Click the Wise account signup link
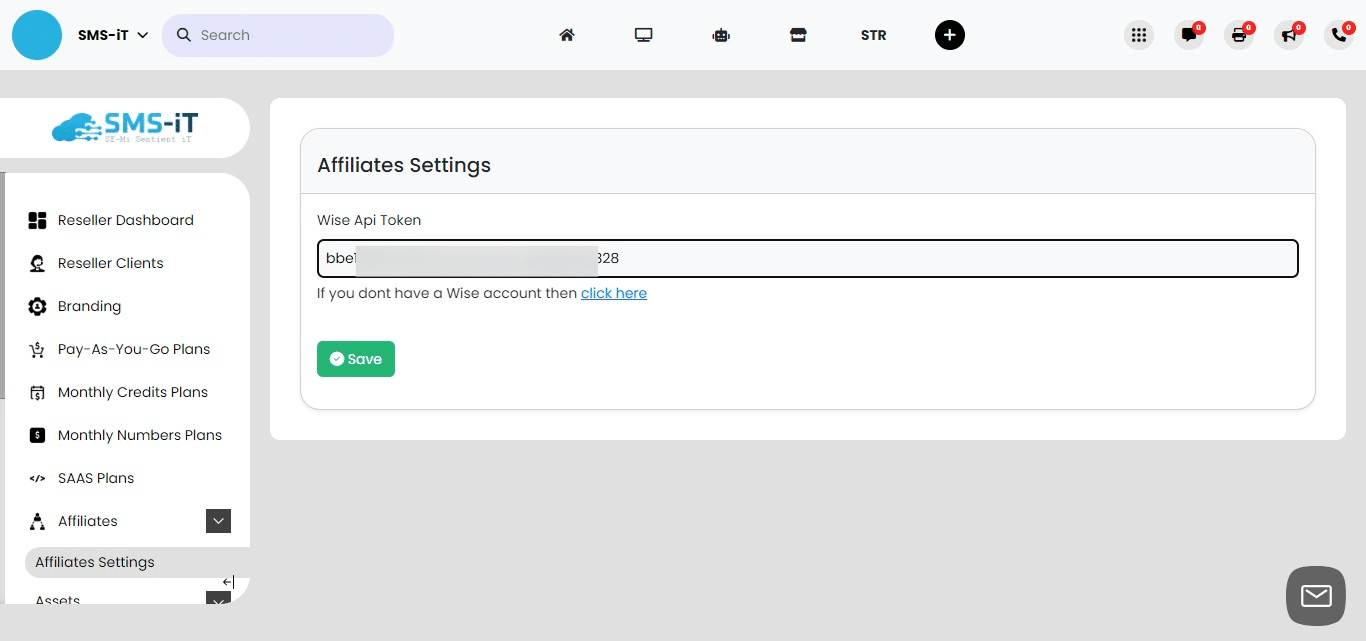 point(614,293)
